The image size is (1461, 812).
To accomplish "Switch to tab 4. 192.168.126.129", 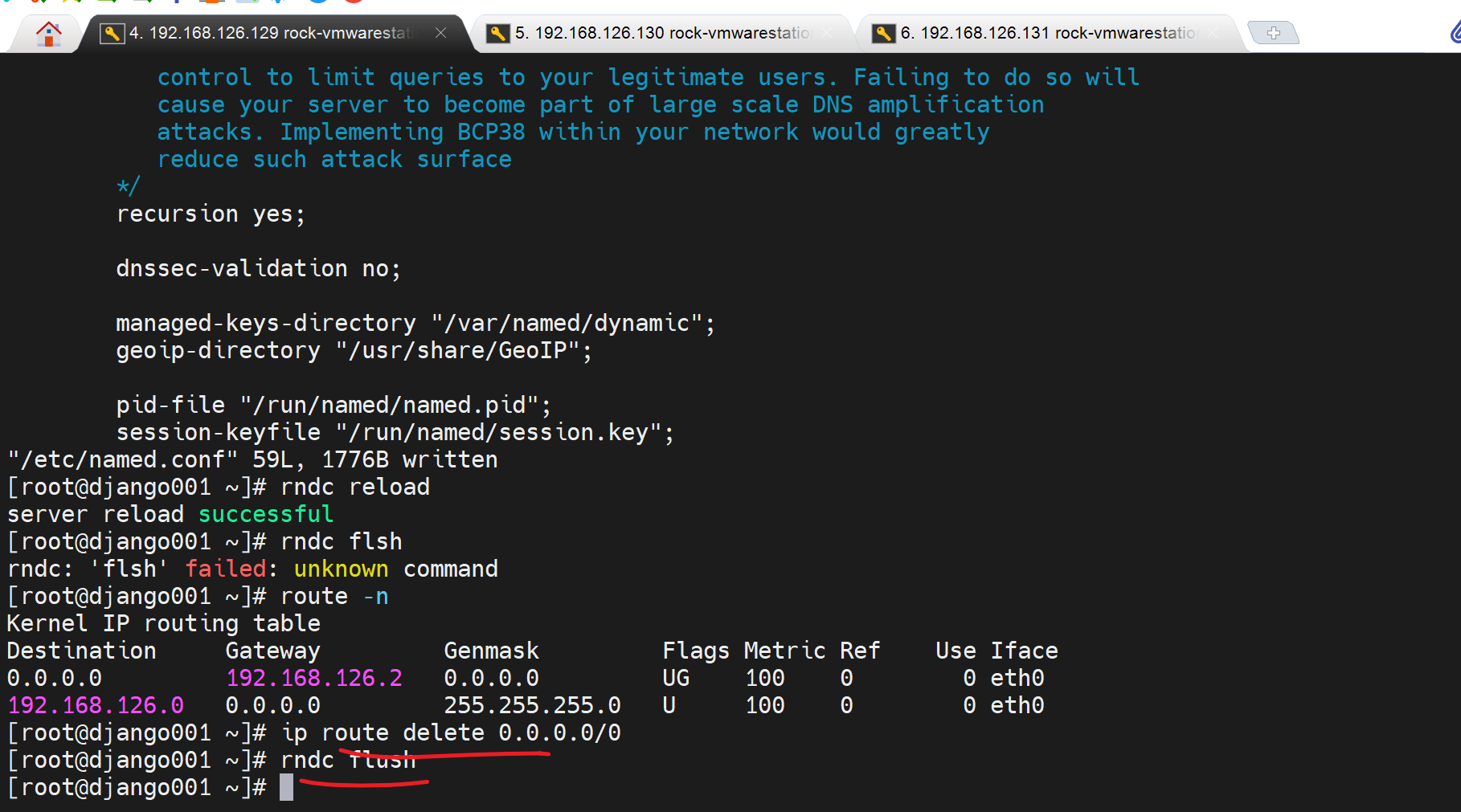I will pyautogui.click(x=272, y=33).
